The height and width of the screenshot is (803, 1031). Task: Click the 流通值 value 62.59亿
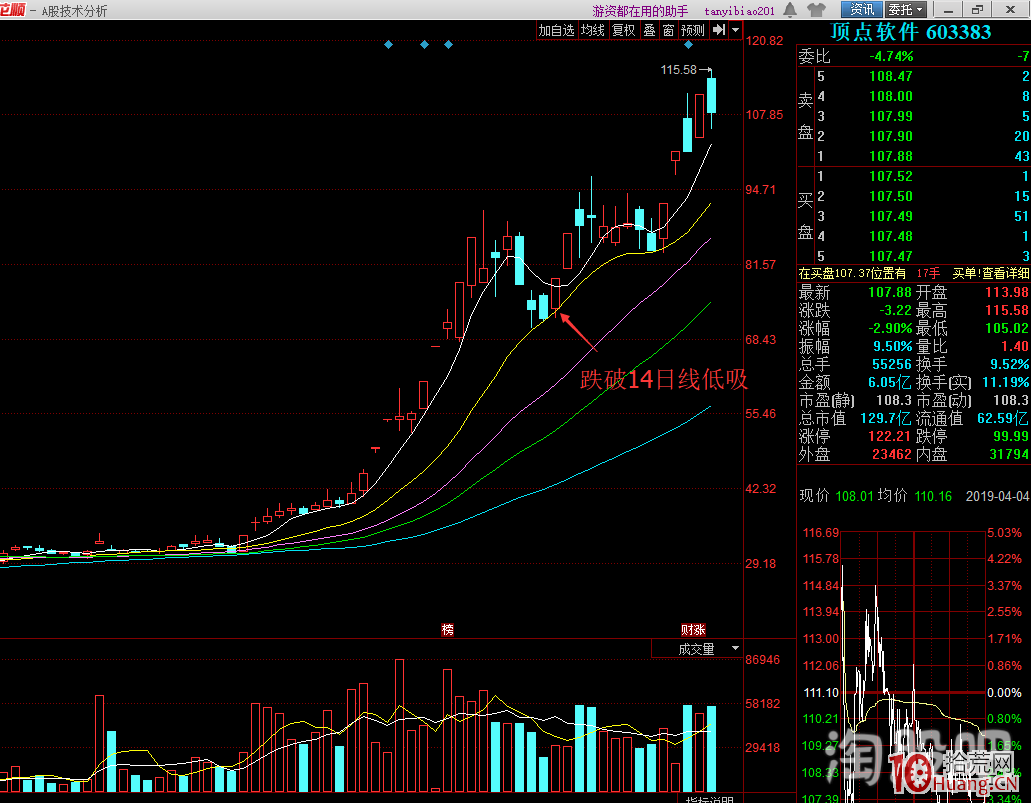click(1001, 418)
